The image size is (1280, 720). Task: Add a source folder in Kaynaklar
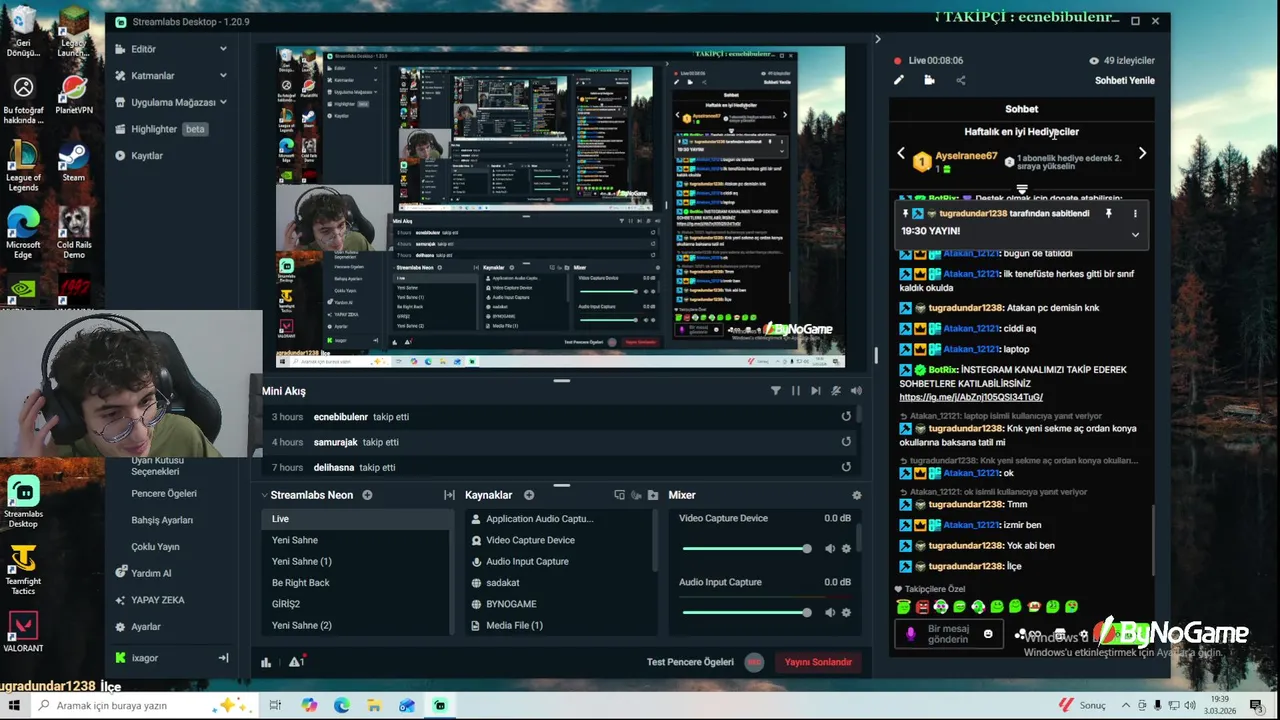[x=653, y=495]
